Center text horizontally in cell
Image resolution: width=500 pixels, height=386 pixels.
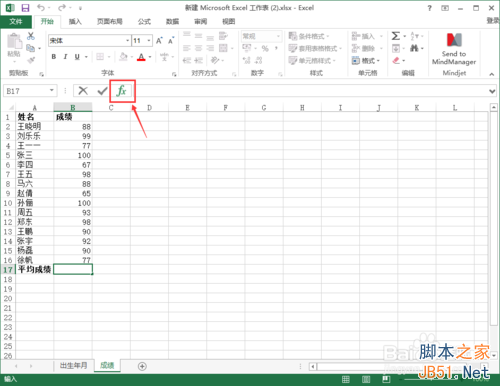198,48
